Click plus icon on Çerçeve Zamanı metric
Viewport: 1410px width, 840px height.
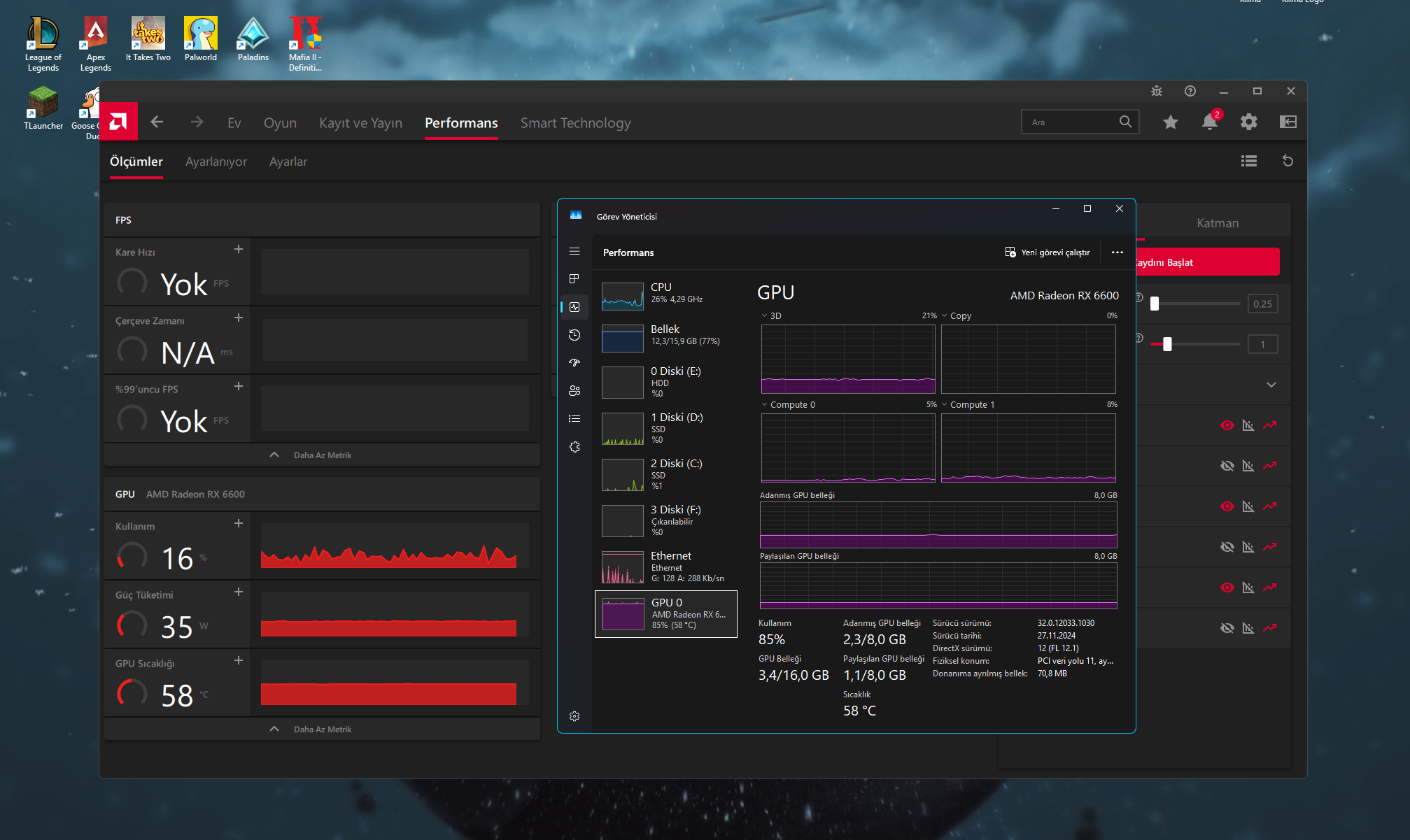(x=239, y=318)
